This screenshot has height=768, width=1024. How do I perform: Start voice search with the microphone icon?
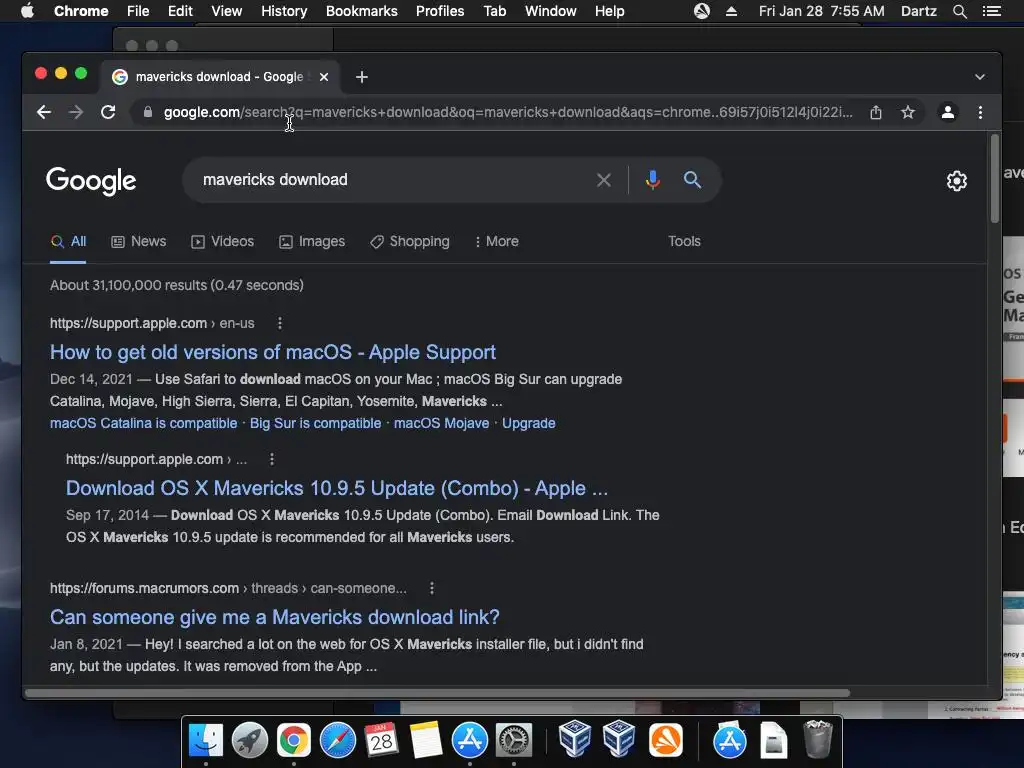[652, 180]
